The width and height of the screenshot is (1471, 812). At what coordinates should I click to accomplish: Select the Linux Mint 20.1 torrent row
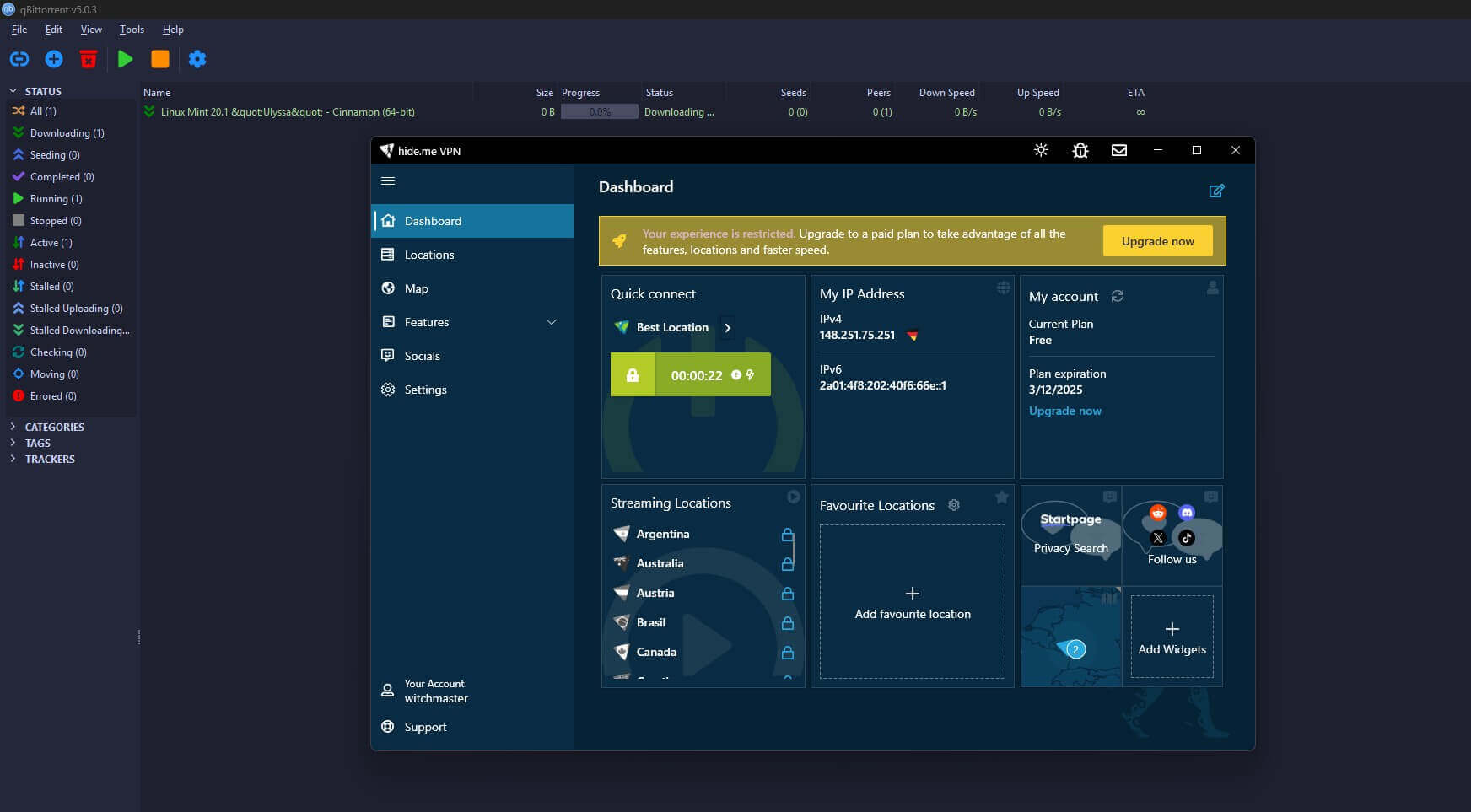(x=645, y=112)
